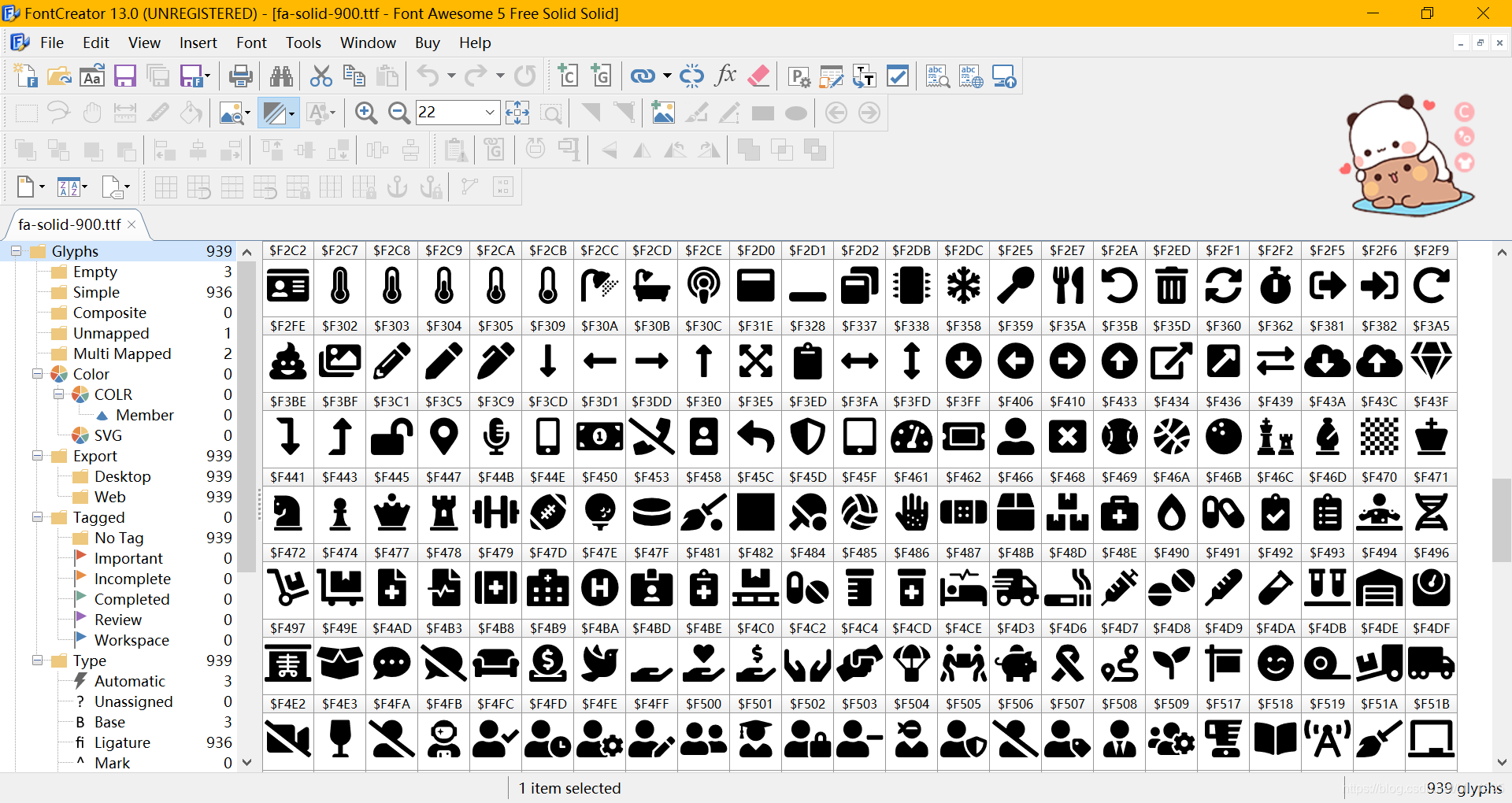Click the Copy toolbar icon
1512x803 pixels.
pos(354,76)
